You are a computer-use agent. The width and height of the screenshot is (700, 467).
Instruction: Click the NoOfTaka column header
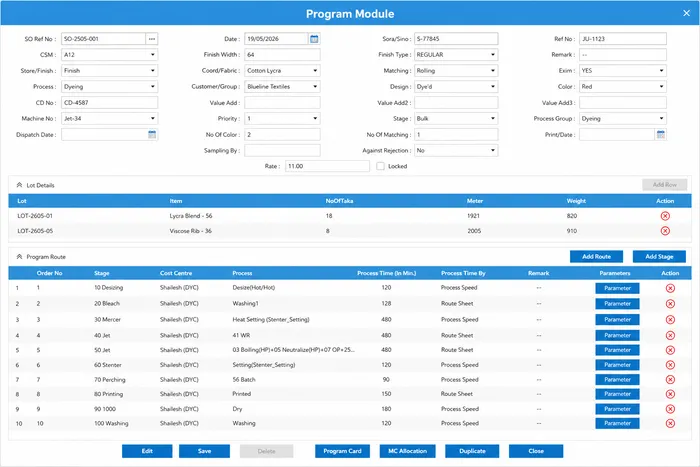(x=339, y=201)
